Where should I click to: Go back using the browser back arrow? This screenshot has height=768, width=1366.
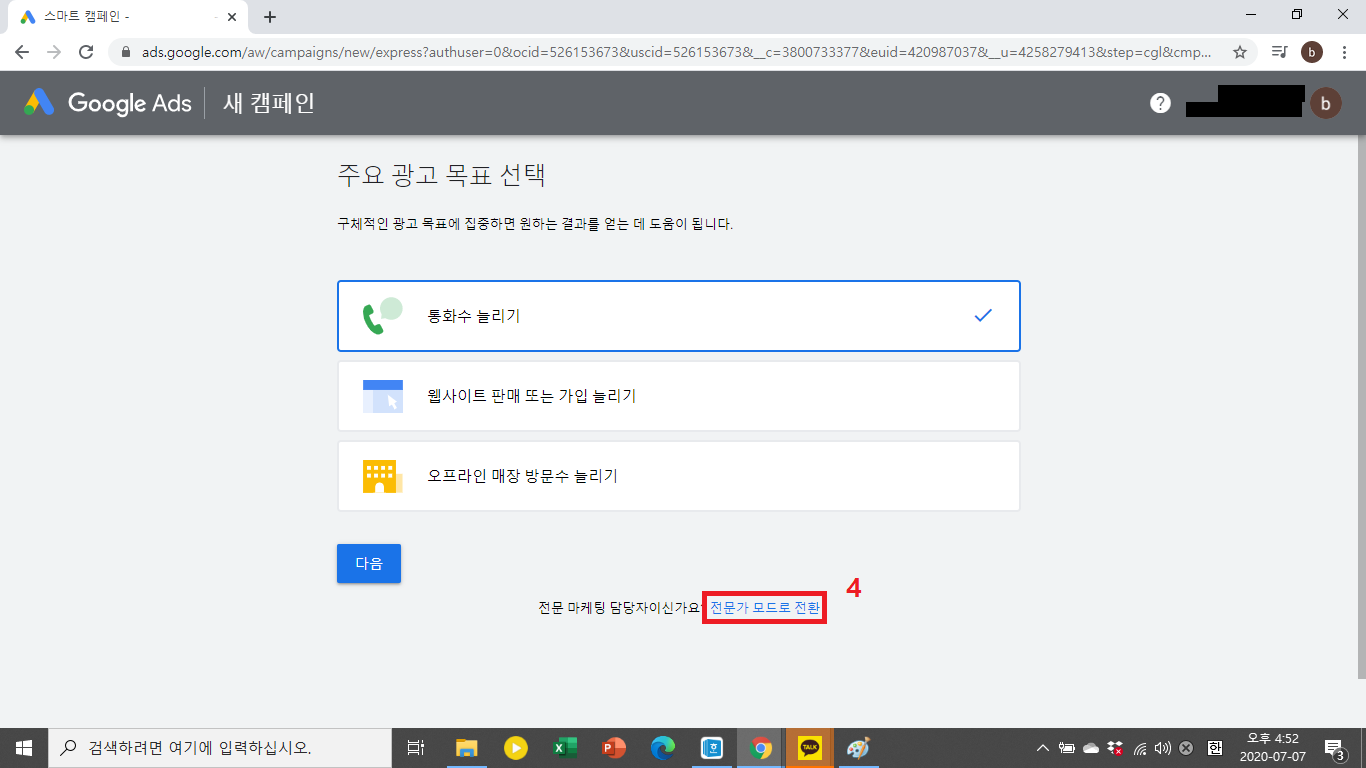point(22,52)
